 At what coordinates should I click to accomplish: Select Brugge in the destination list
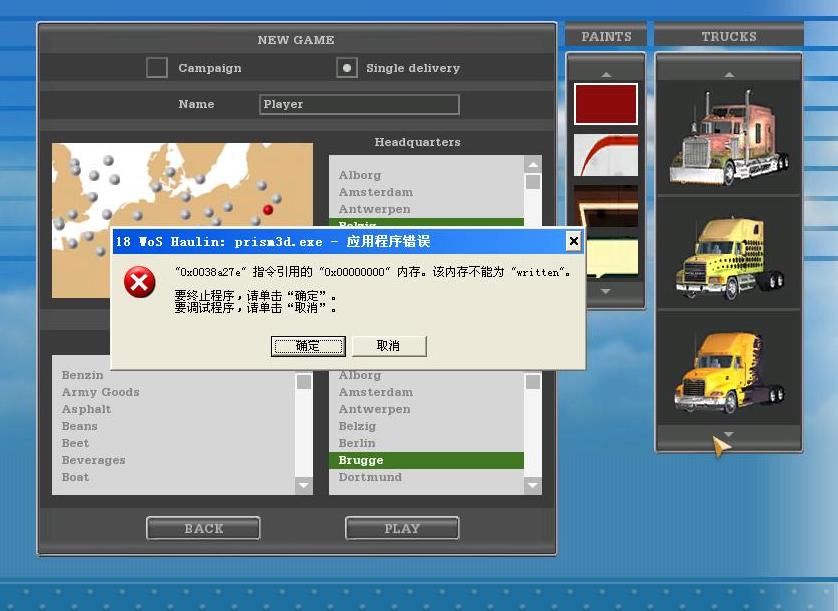[425, 460]
